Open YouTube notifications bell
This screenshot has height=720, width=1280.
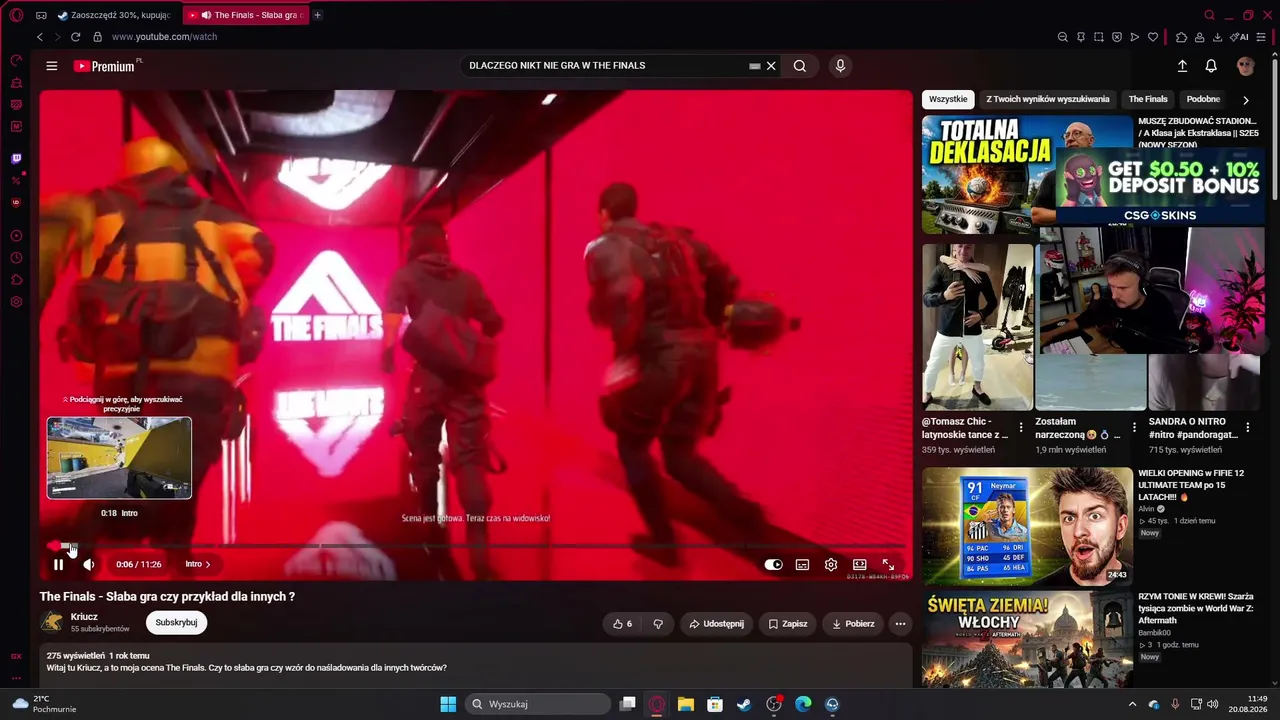click(x=1211, y=66)
